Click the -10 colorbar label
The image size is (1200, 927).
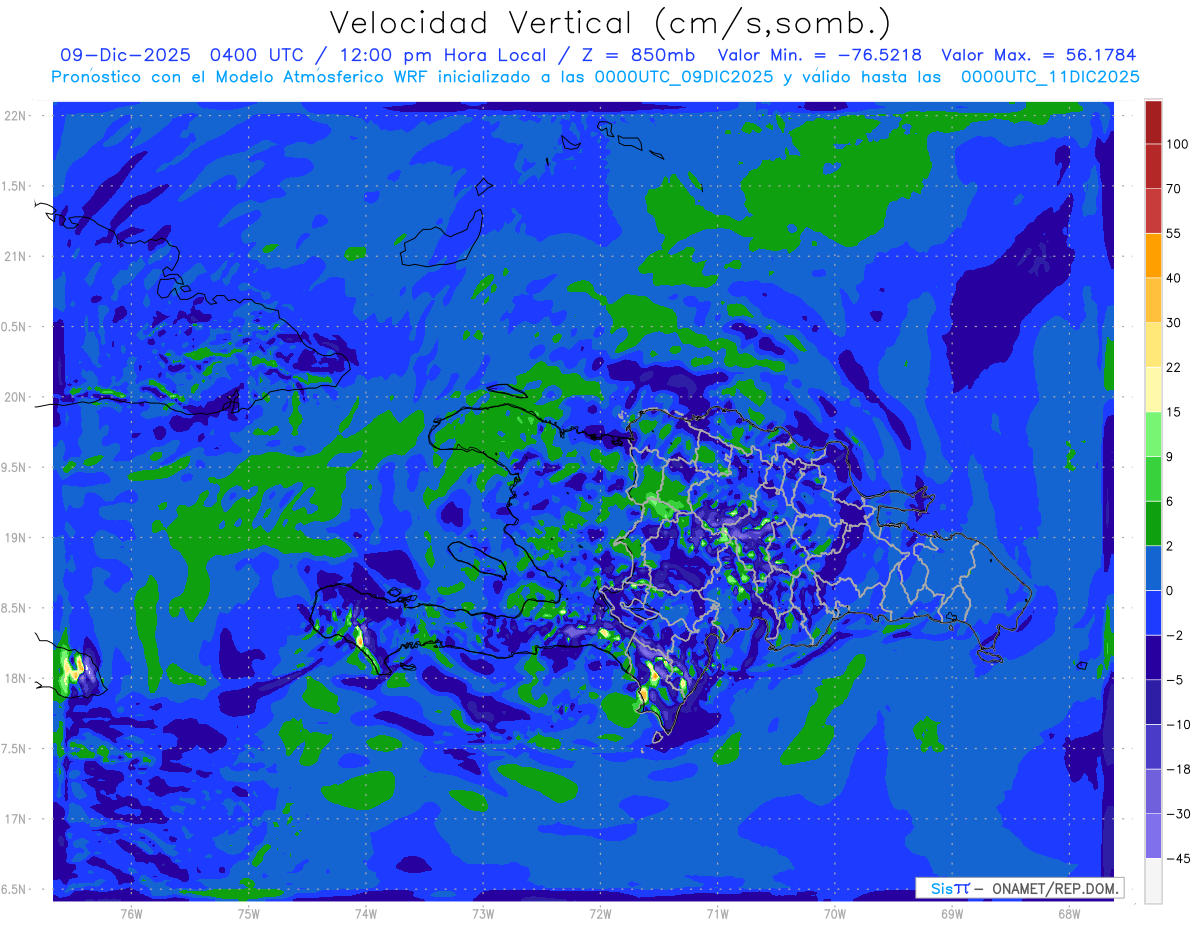[1177, 724]
